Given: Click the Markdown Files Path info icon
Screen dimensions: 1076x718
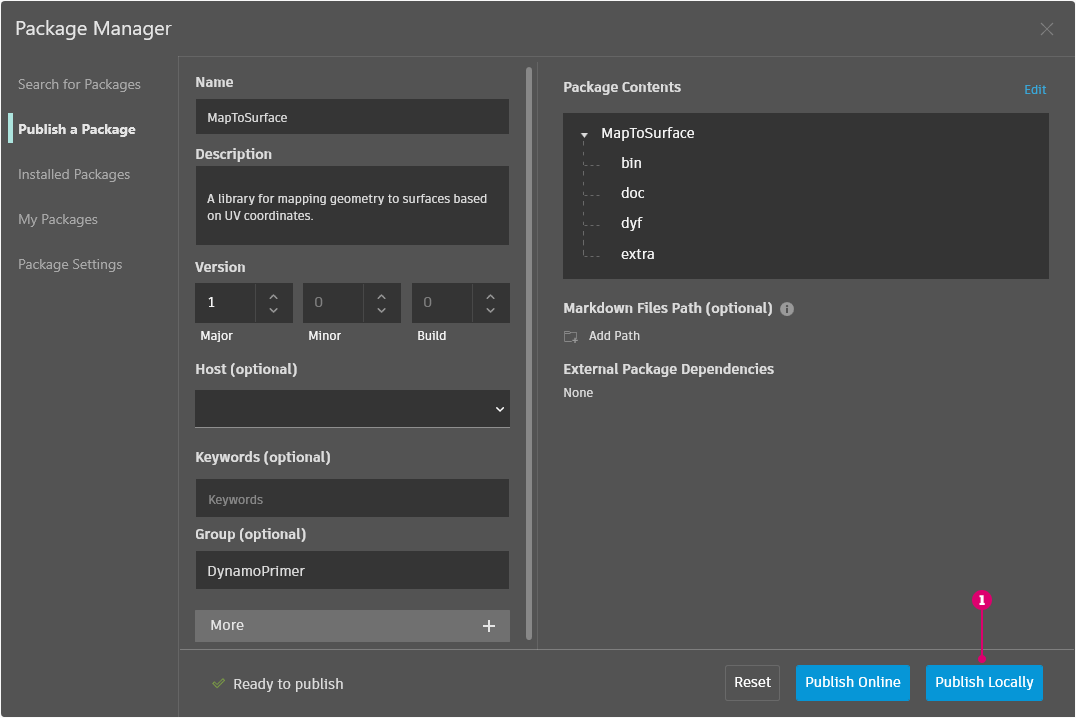Looking at the screenshot, I should pos(787,309).
